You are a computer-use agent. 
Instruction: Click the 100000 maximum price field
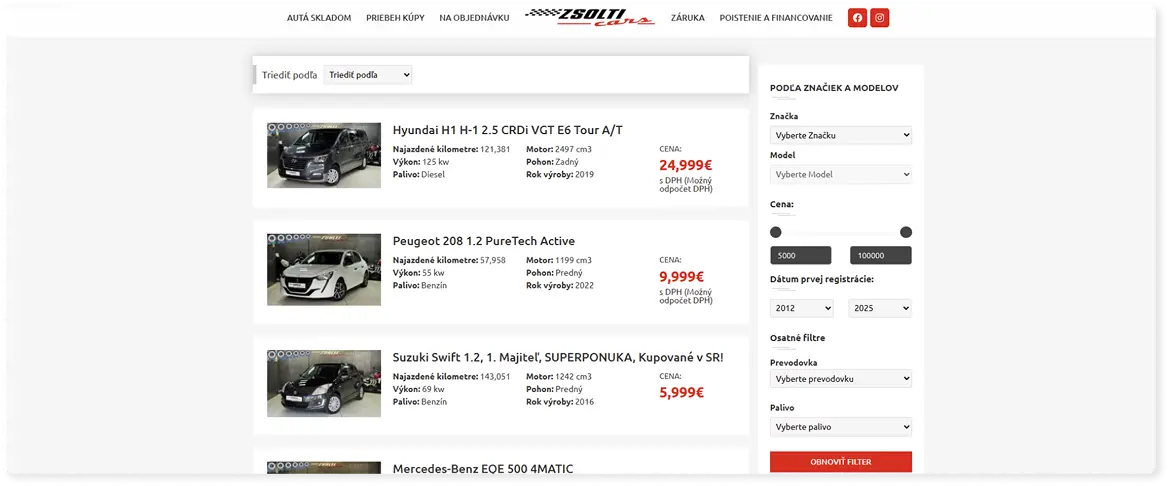pos(880,256)
